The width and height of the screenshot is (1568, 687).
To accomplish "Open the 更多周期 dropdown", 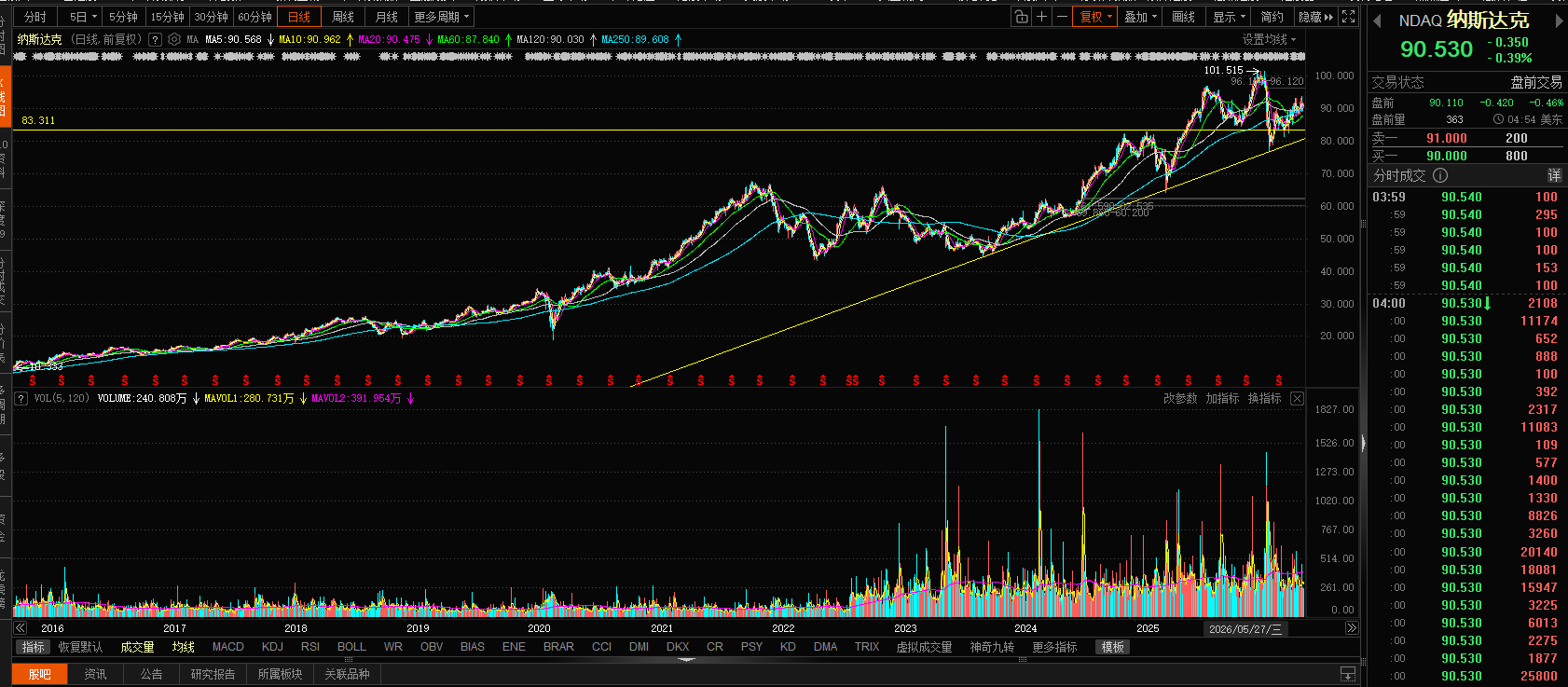I will (442, 17).
